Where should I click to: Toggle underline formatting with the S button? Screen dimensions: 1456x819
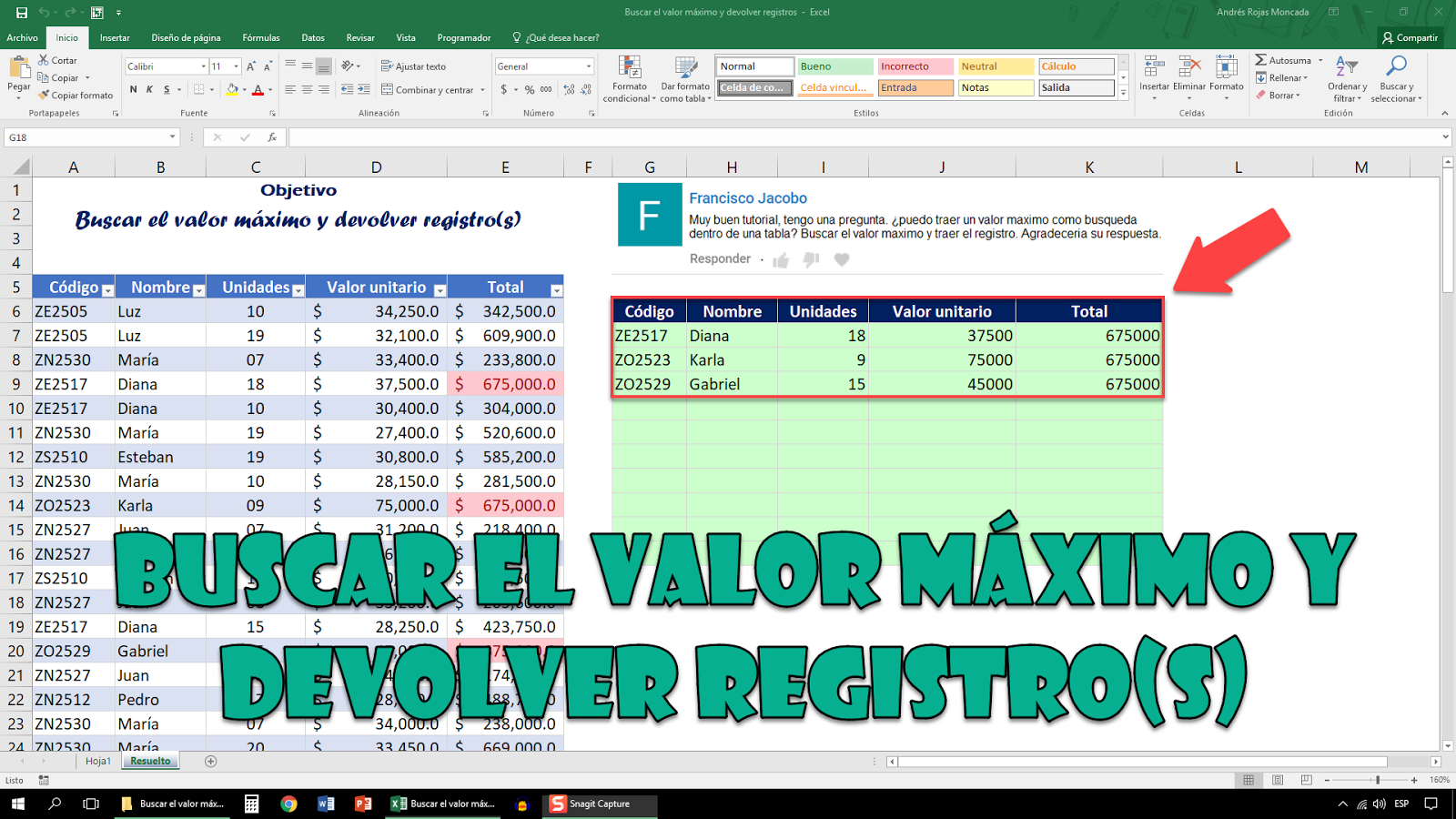165,90
